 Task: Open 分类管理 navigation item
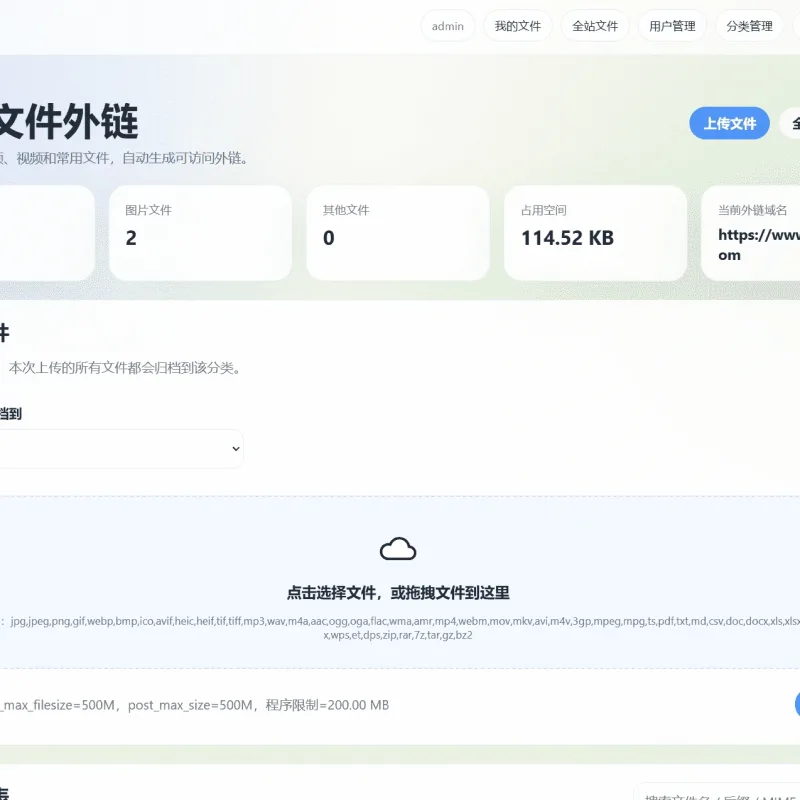pyautogui.click(x=749, y=26)
